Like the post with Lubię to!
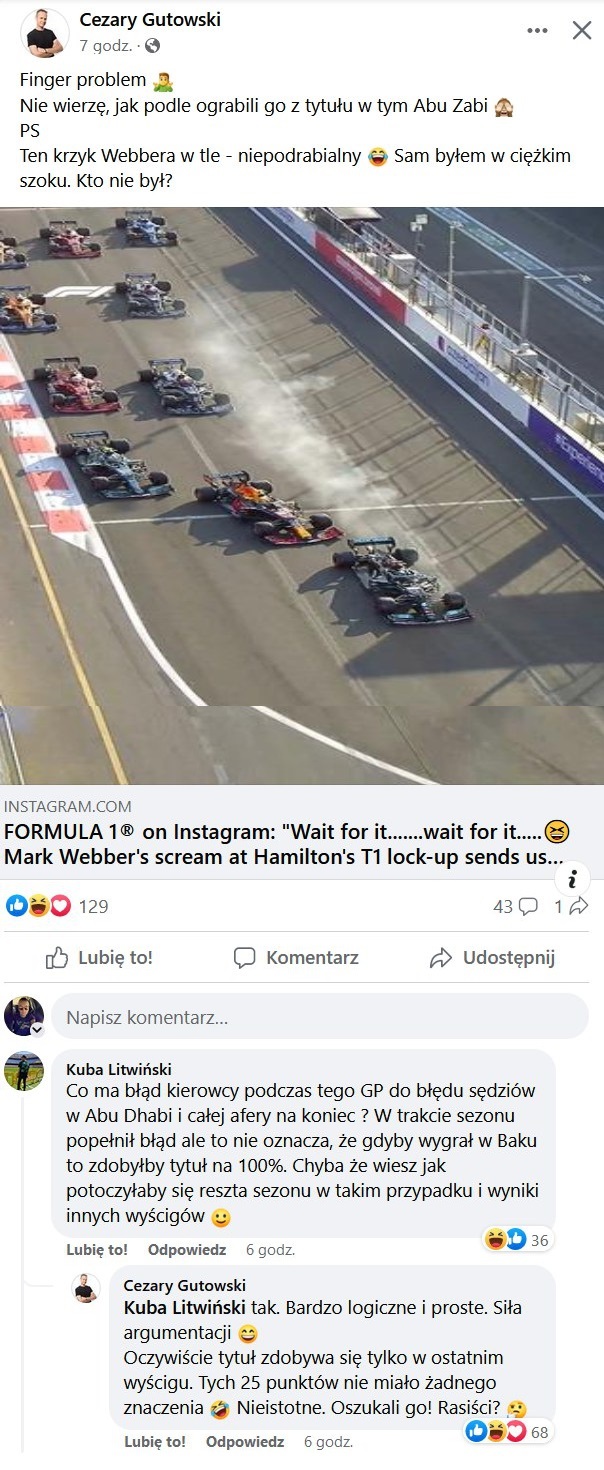The image size is (604, 1470). pyautogui.click(x=99, y=958)
